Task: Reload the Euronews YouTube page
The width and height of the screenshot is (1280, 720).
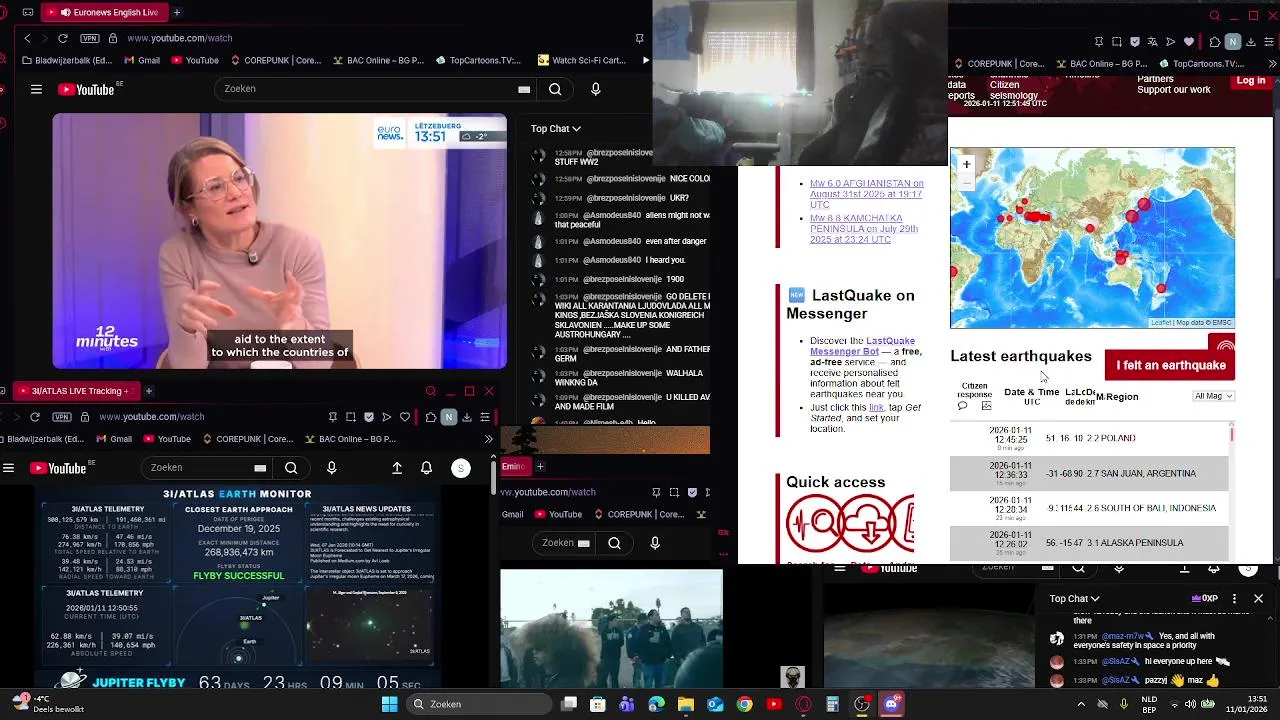Action: [63, 38]
